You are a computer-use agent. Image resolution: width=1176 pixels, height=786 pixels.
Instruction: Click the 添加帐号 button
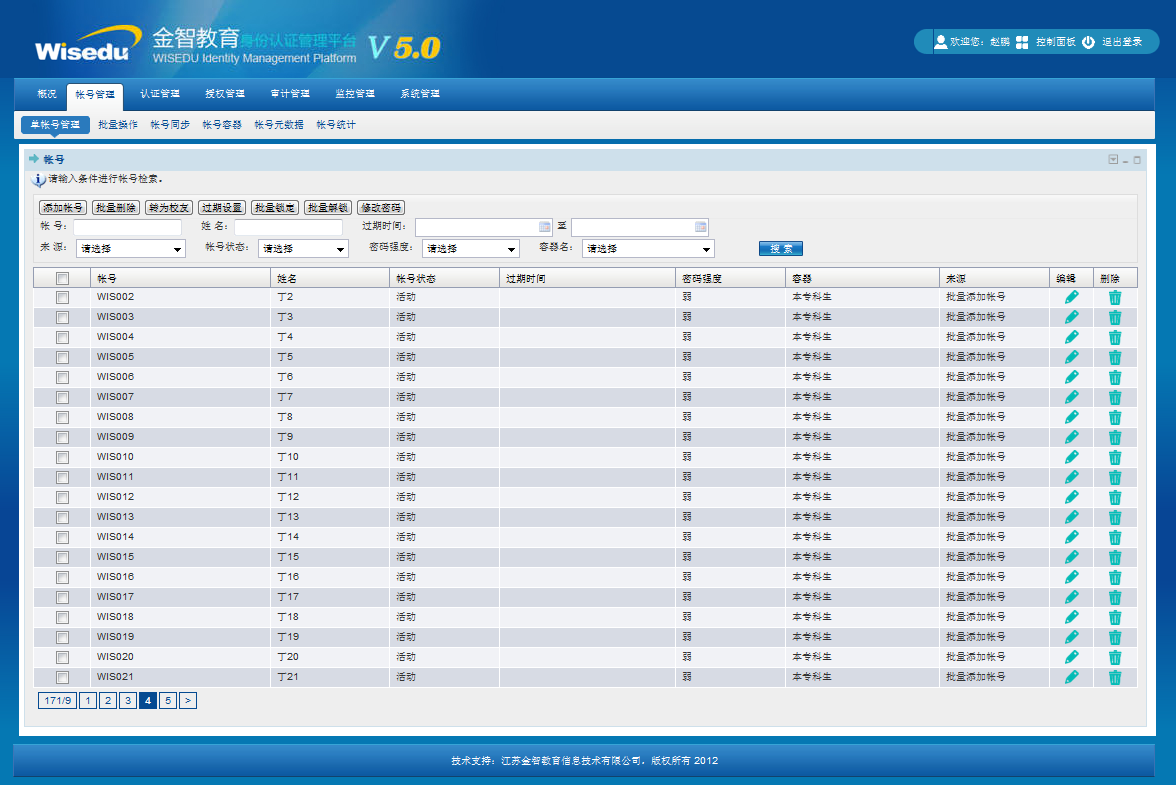pos(63,207)
